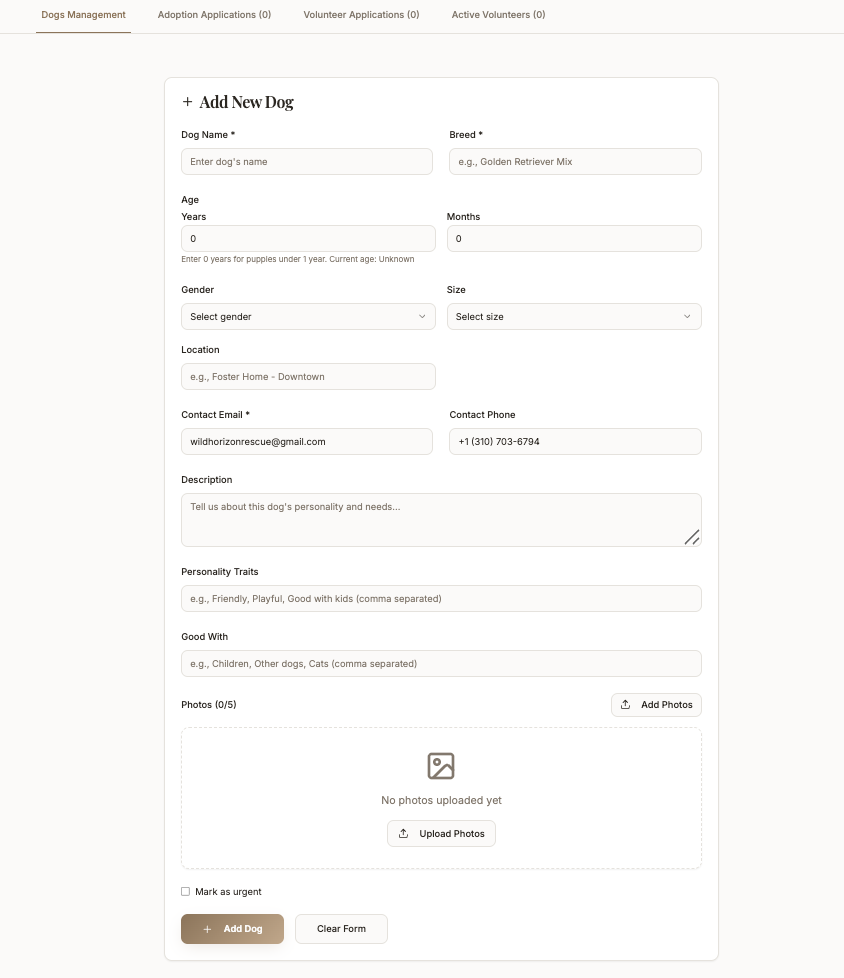Enable the Mark as urgent checkbox
The image size is (844, 978).
[186, 891]
